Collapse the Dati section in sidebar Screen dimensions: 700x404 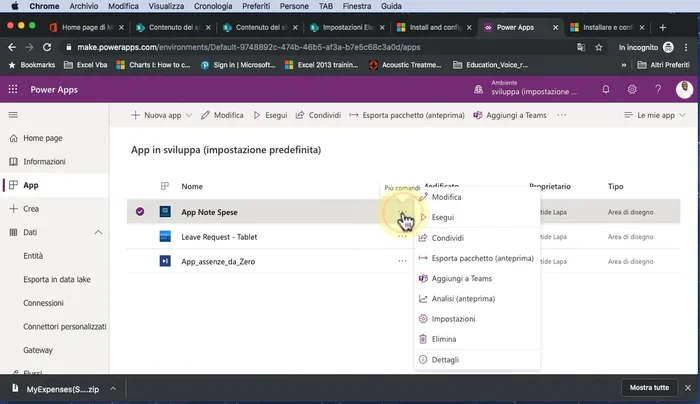pyautogui.click(x=98, y=232)
